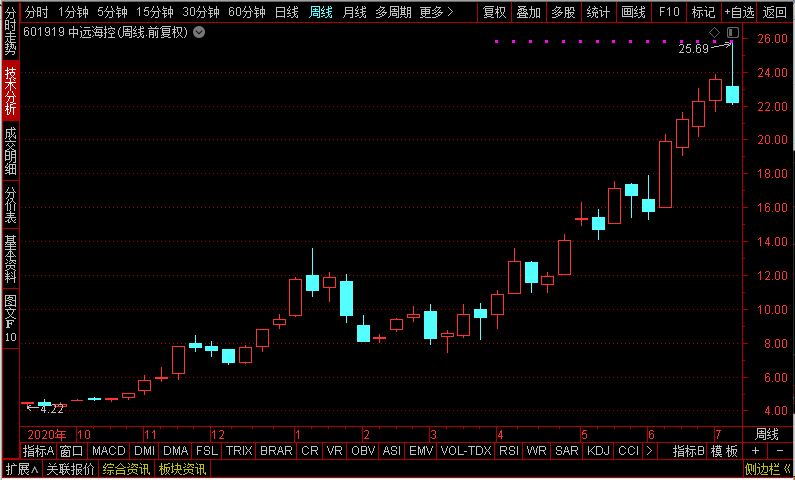The image size is (795, 480).
Task: Switch to 日线 daily chart
Action: 286,12
